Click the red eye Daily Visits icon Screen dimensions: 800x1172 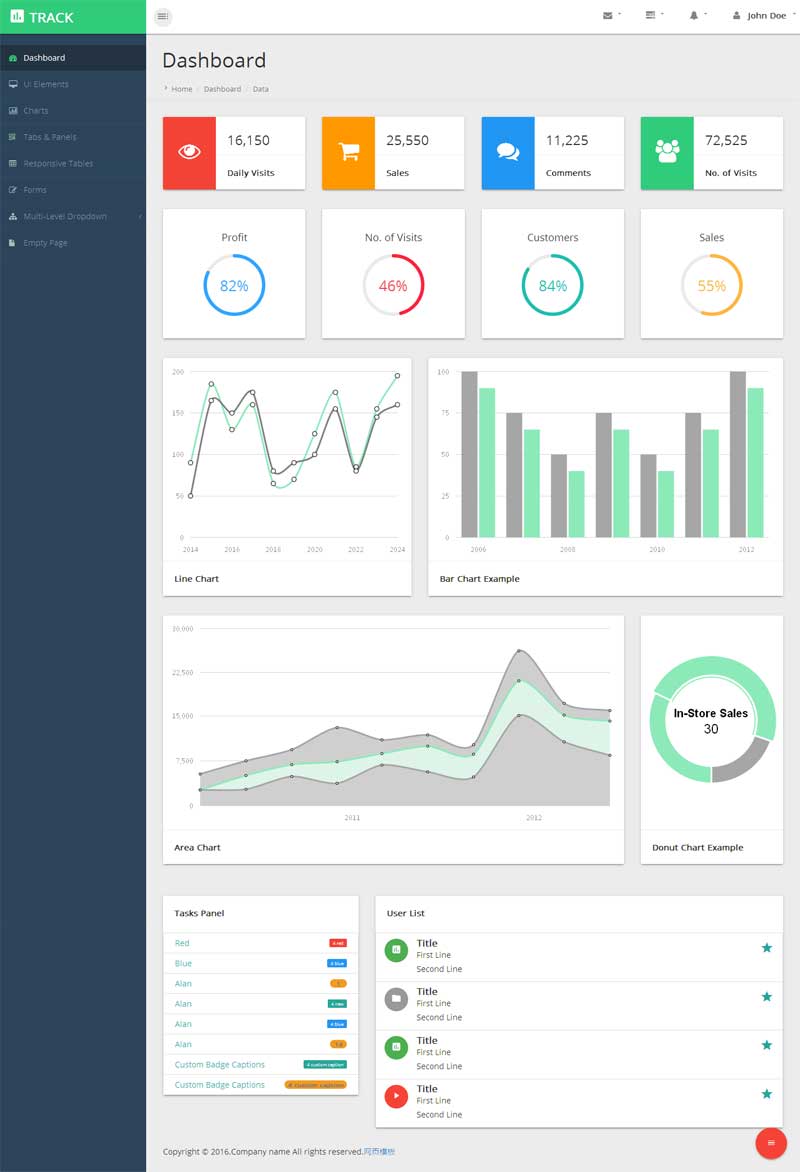[189, 153]
